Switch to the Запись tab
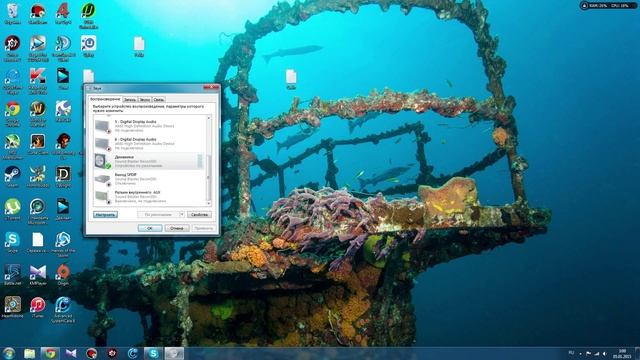640x360 pixels. tap(130, 100)
